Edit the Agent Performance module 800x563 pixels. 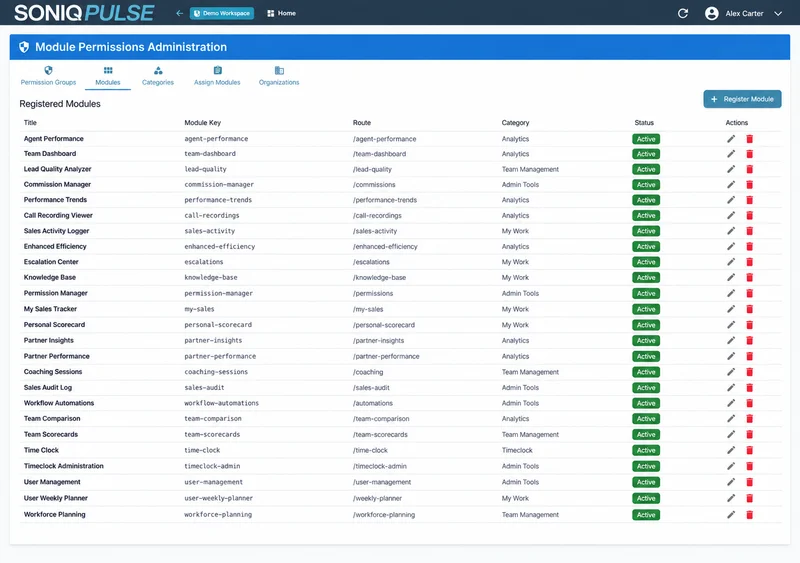[731, 139]
